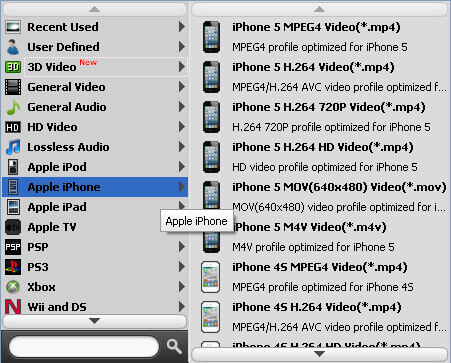The image size is (451, 363).
Task: Choose iPhone 5 MPEG4 Video(*.mp4) profile title
Action: [x=316, y=27]
